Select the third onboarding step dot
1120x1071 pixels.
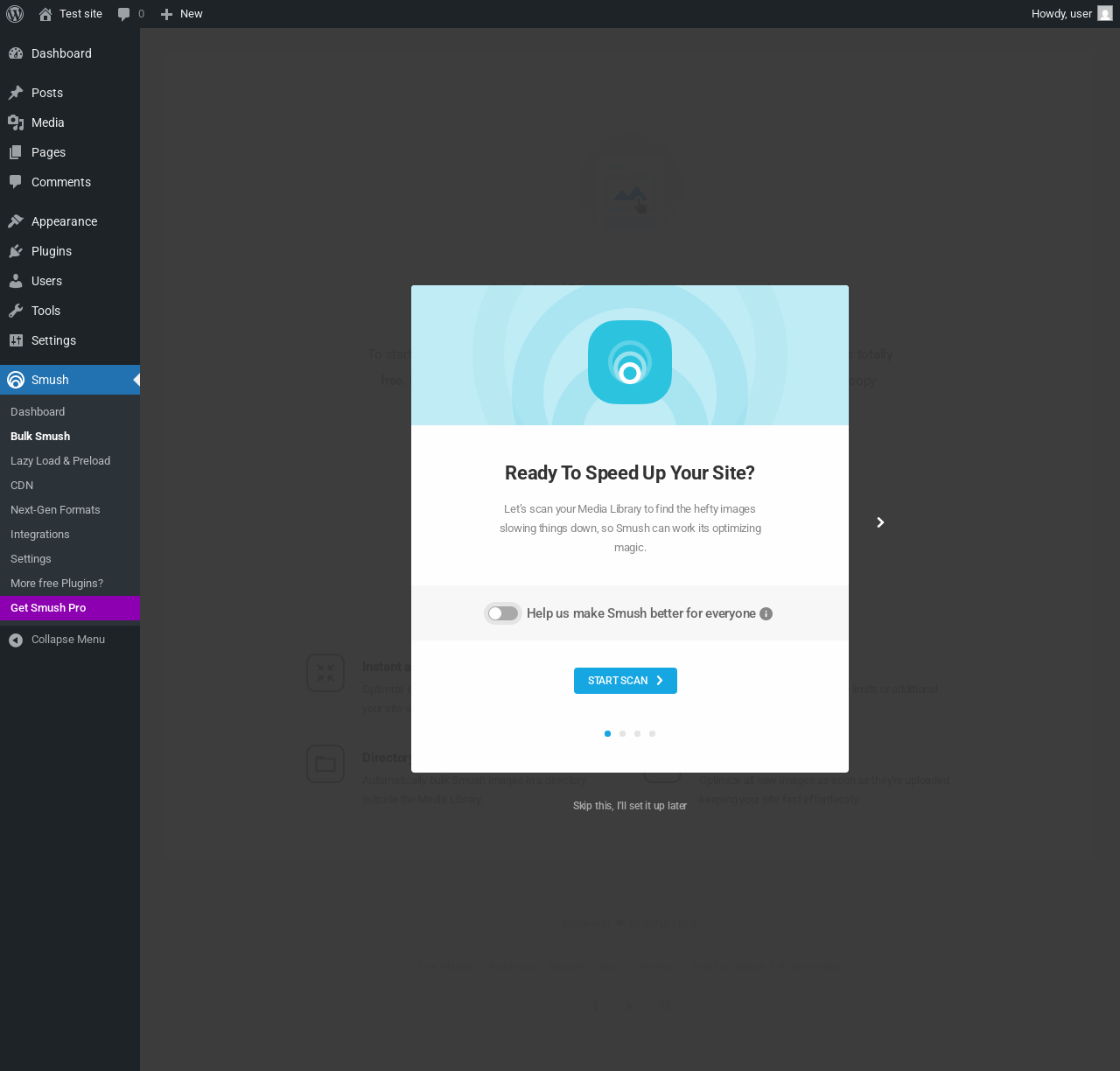pyautogui.click(x=637, y=734)
